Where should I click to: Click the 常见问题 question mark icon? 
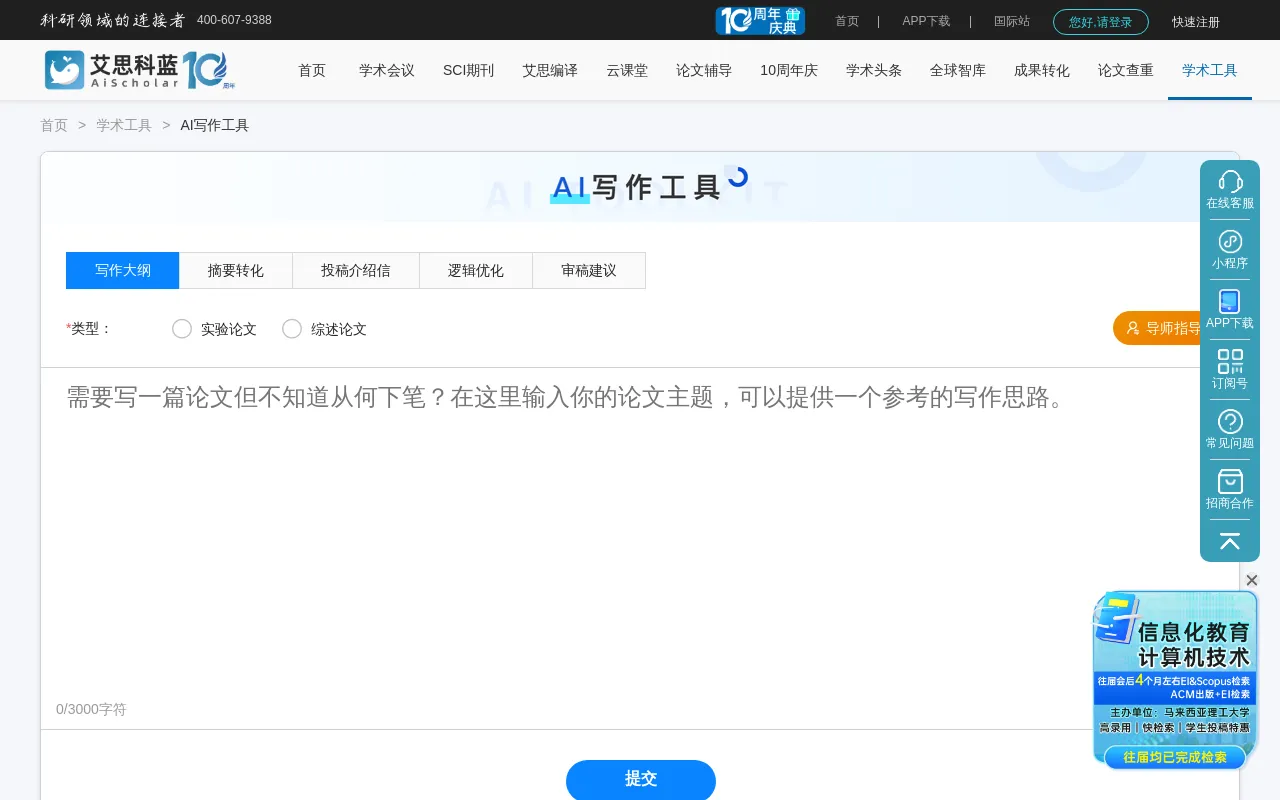1230,422
